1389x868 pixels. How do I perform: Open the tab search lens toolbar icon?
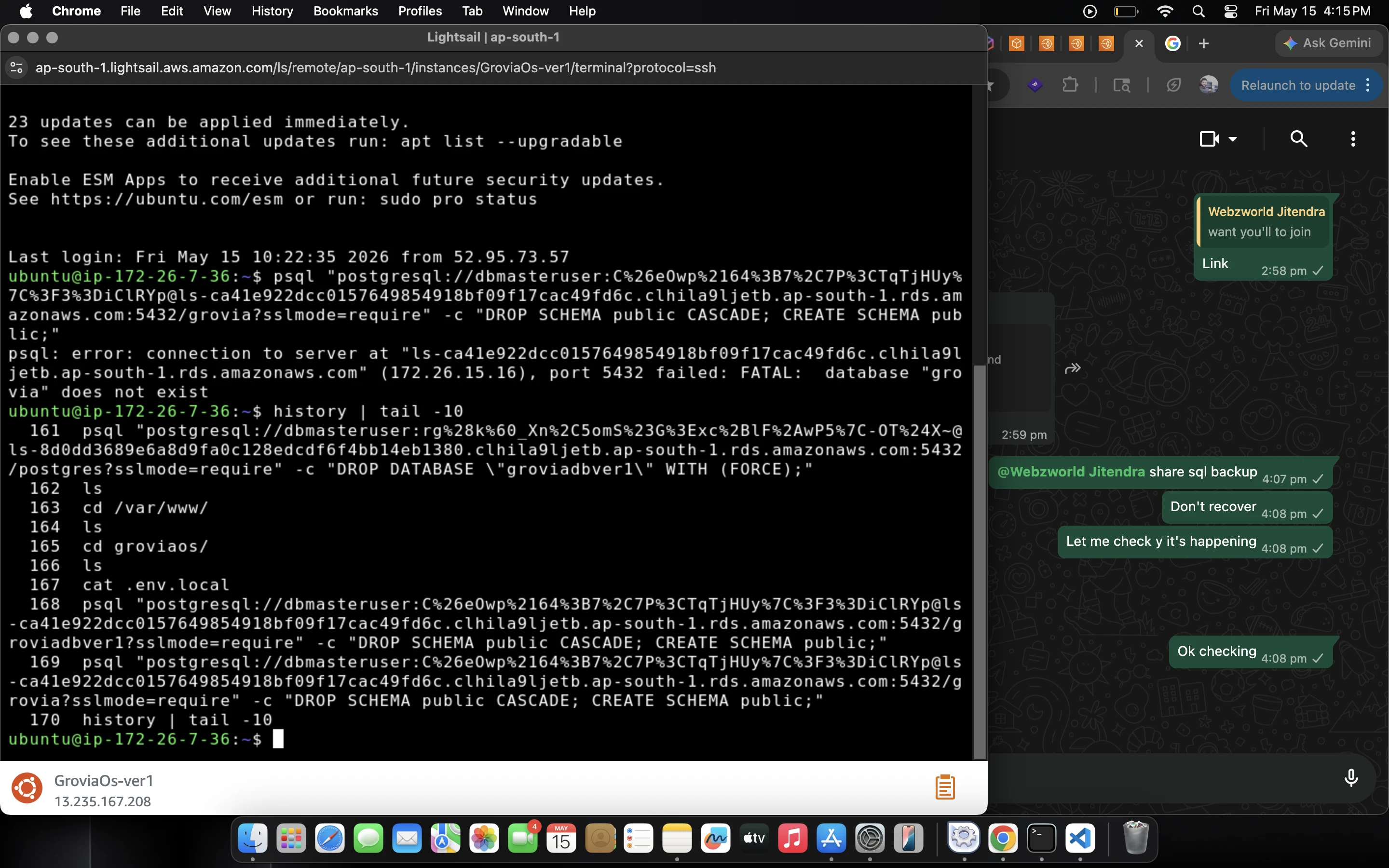(1121, 85)
